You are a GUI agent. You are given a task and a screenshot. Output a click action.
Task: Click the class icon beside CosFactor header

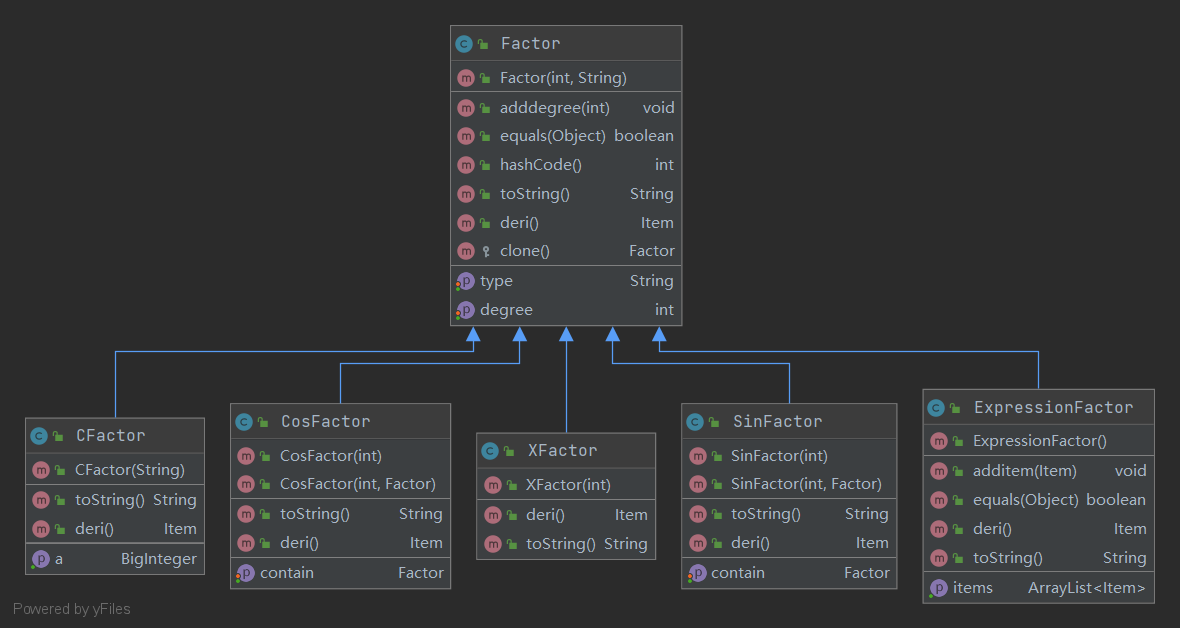pos(244,422)
